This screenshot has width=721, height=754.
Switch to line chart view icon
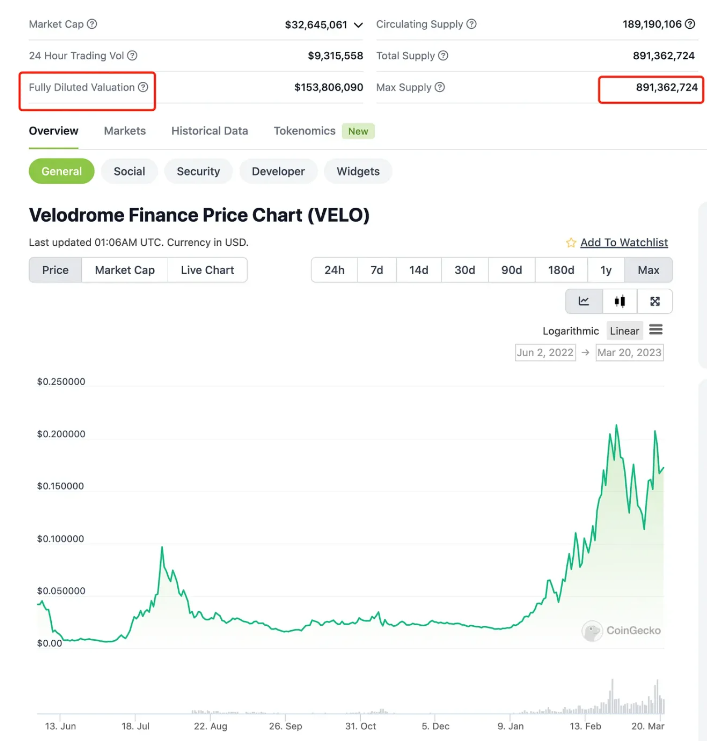584,302
